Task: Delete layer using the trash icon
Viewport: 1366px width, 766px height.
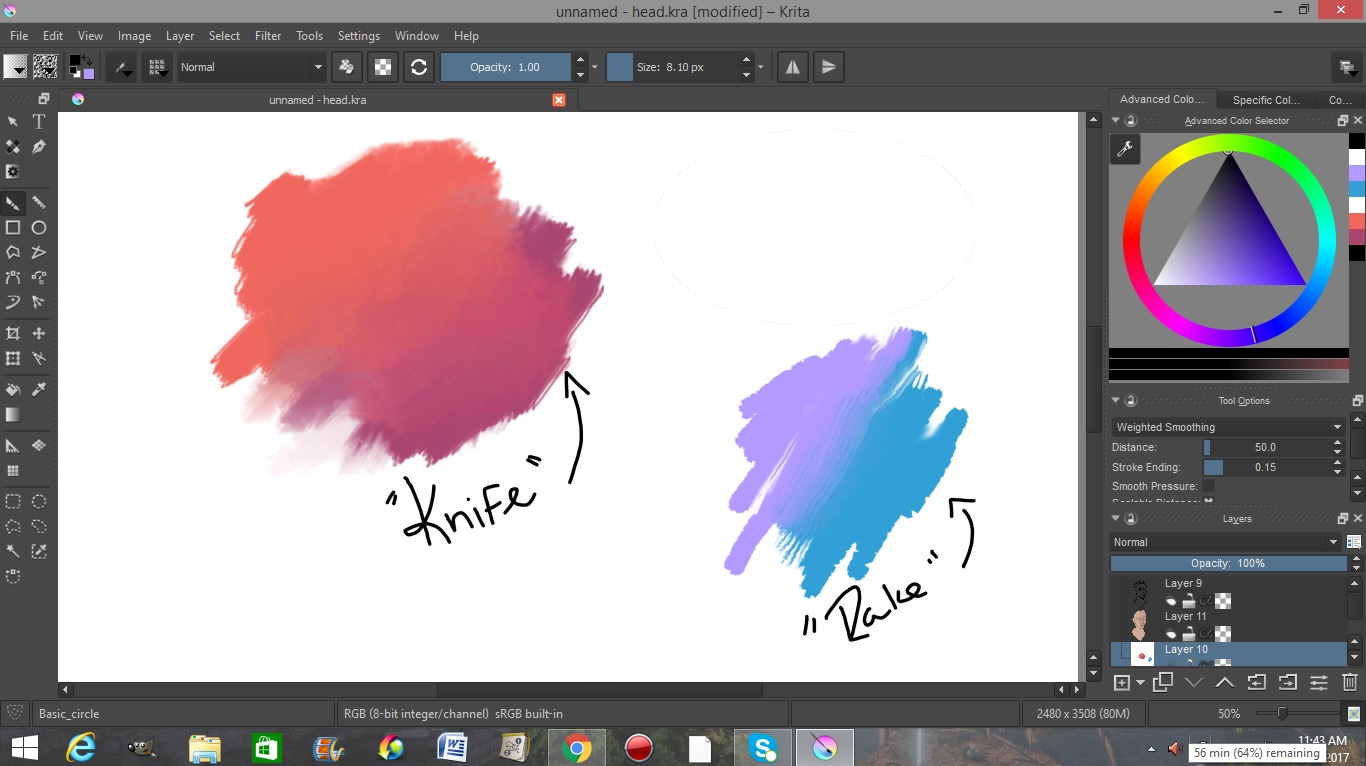Action: pyautogui.click(x=1350, y=682)
